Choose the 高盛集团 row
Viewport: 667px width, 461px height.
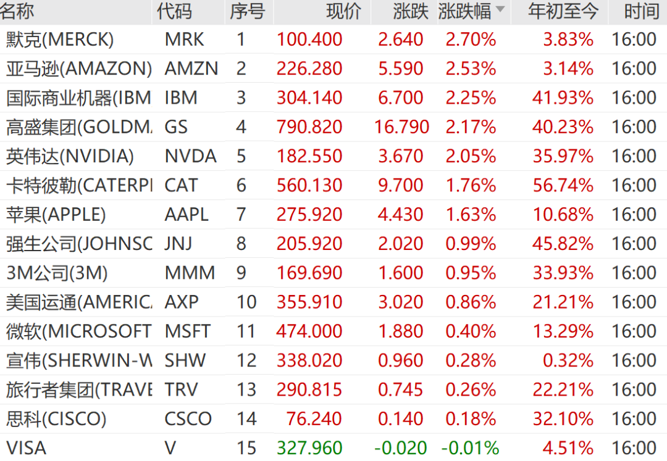pyautogui.click(x=78, y=127)
